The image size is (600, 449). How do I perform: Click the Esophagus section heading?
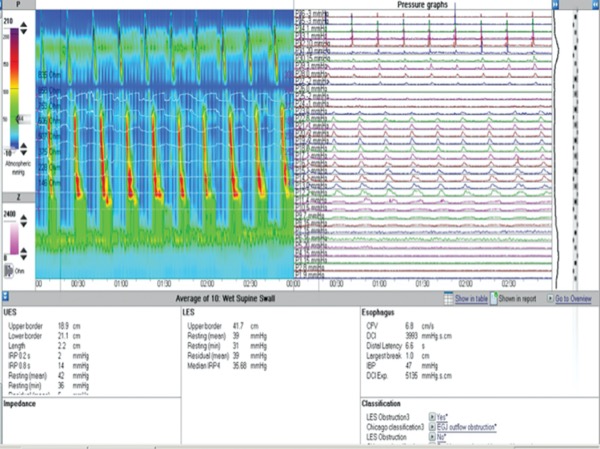click(378, 312)
